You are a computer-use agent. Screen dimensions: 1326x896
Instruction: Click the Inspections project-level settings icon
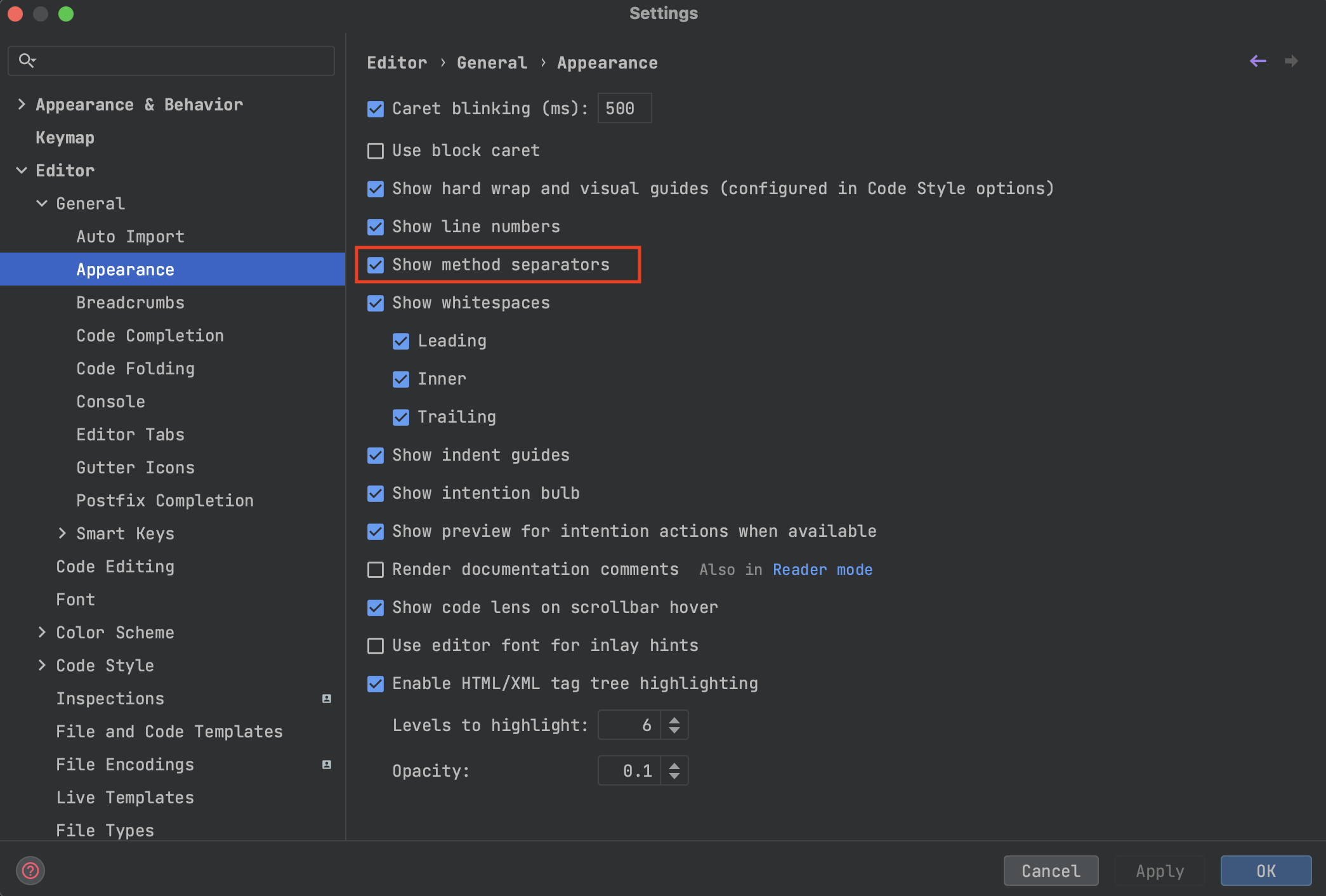click(x=327, y=699)
